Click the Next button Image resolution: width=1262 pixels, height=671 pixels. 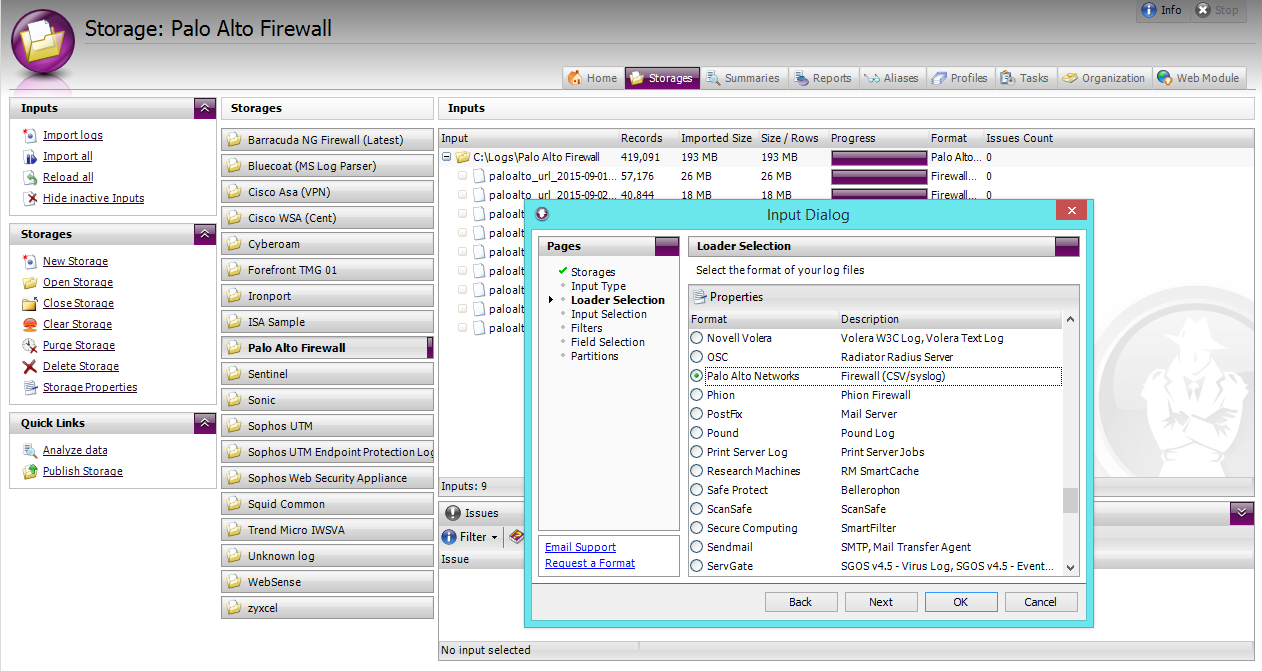point(881,602)
